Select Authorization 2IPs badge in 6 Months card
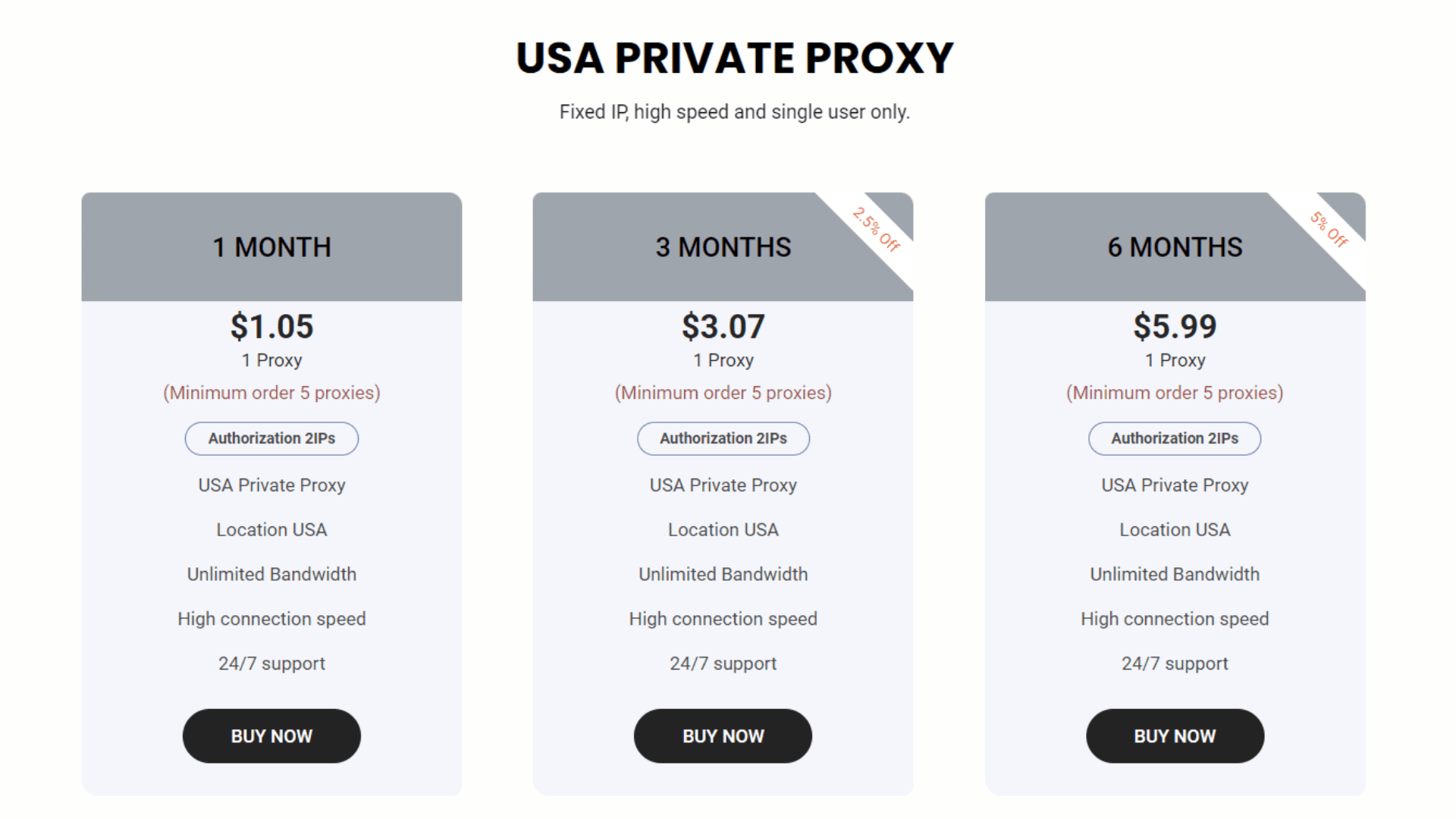This screenshot has width=1456, height=819. click(1175, 438)
